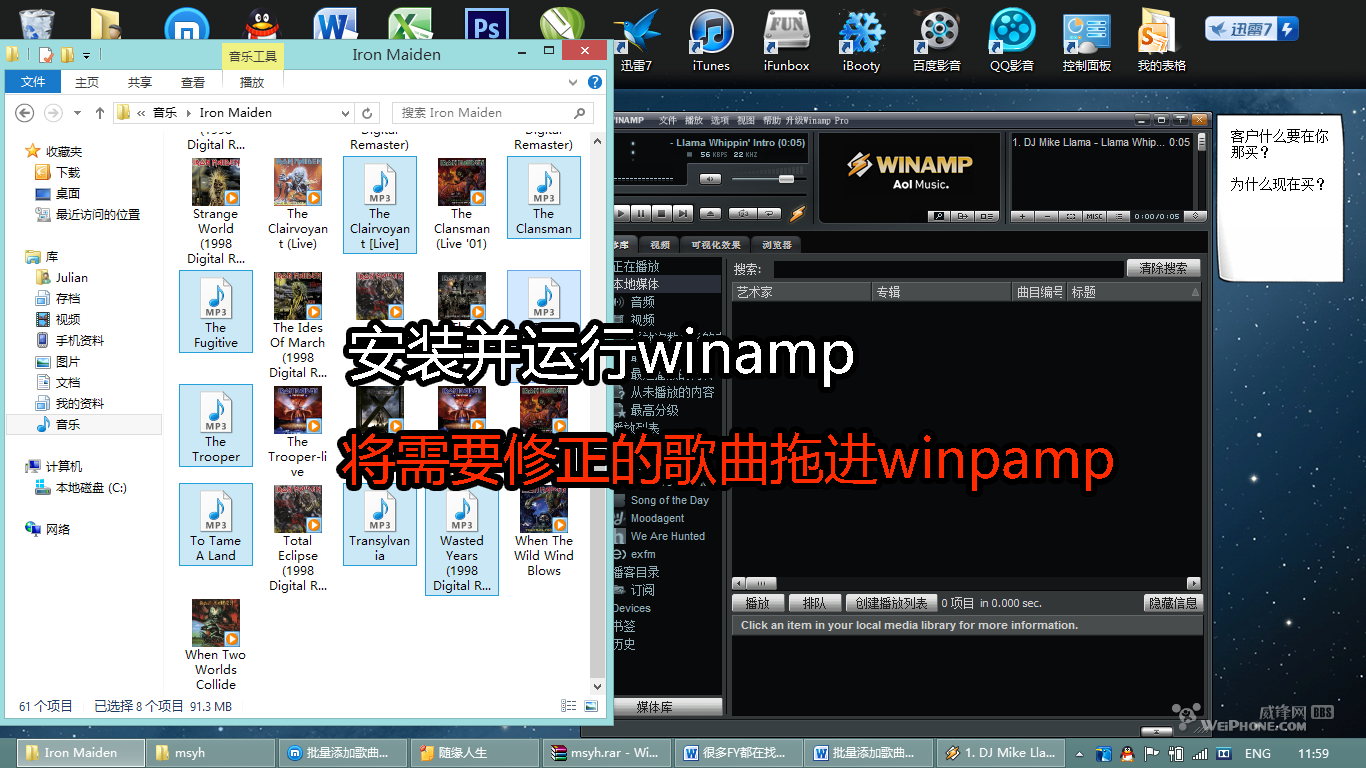Image resolution: width=1366 pixels, height=768 pixels.
Task: Click the playlist list-options button
Action: tap(1119, 216)
